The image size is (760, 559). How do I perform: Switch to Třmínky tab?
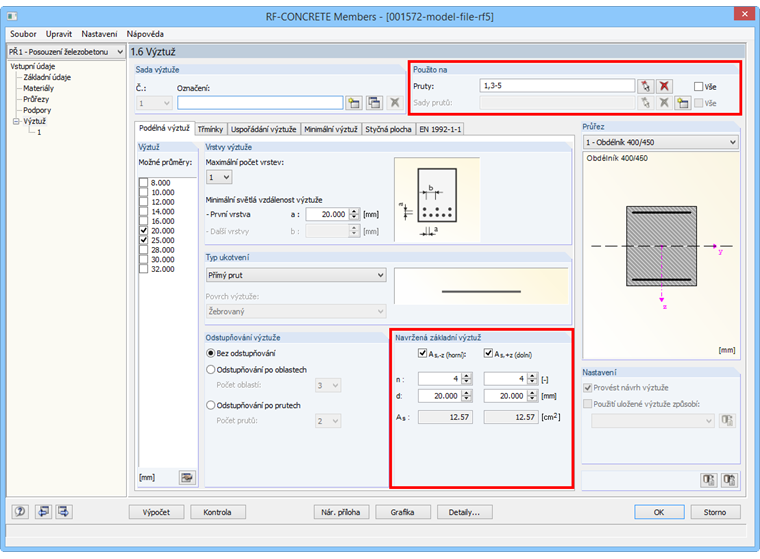click(210, 129)
